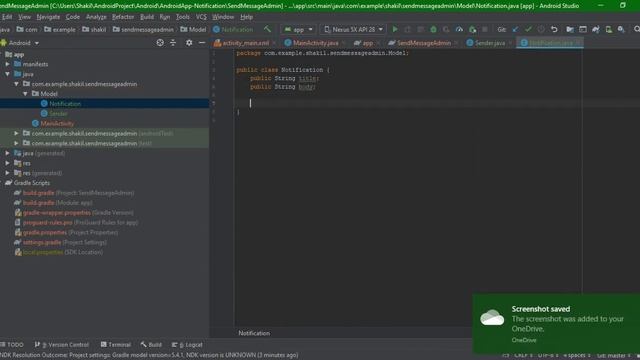
Task: Open the Nexus 5X API 28 device dropdown
Action: point(353,29)
